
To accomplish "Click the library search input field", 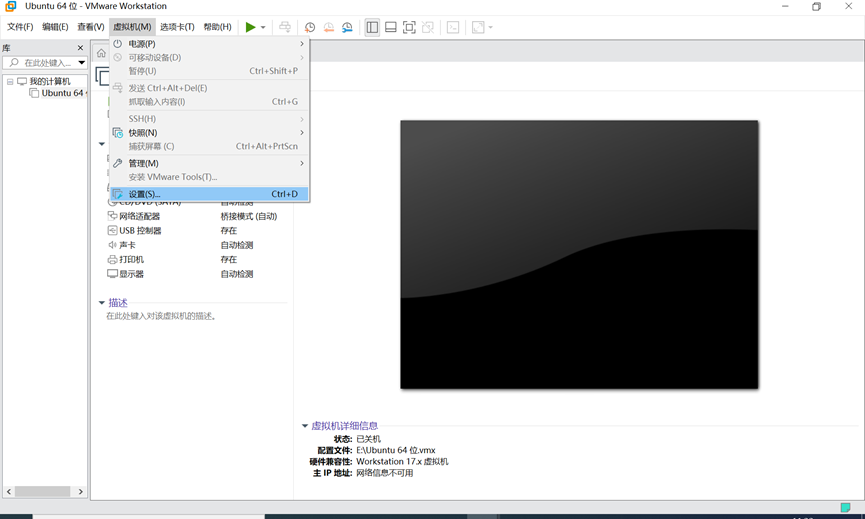I will click(x=47, y=63).
